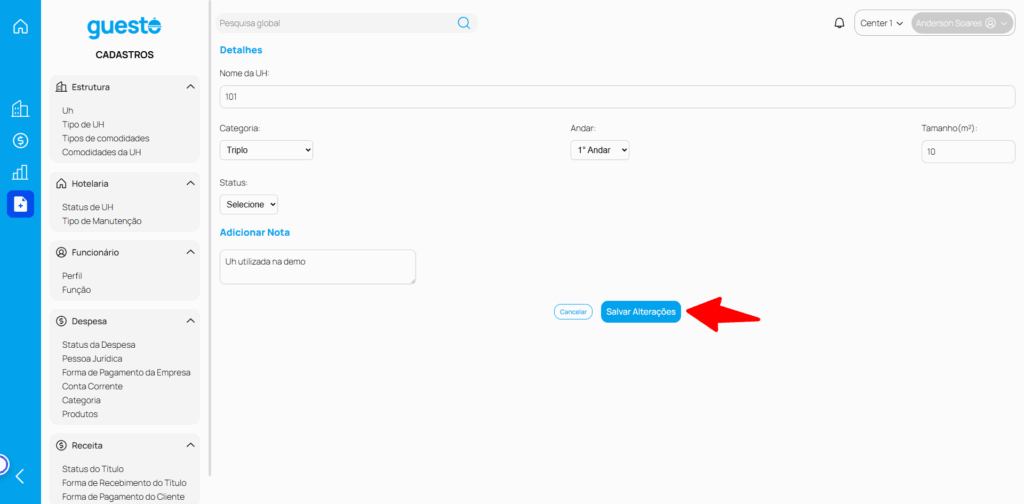1024x504 pixels.
Task: Click the Salvar Alterações button
Action: [641, 312]
